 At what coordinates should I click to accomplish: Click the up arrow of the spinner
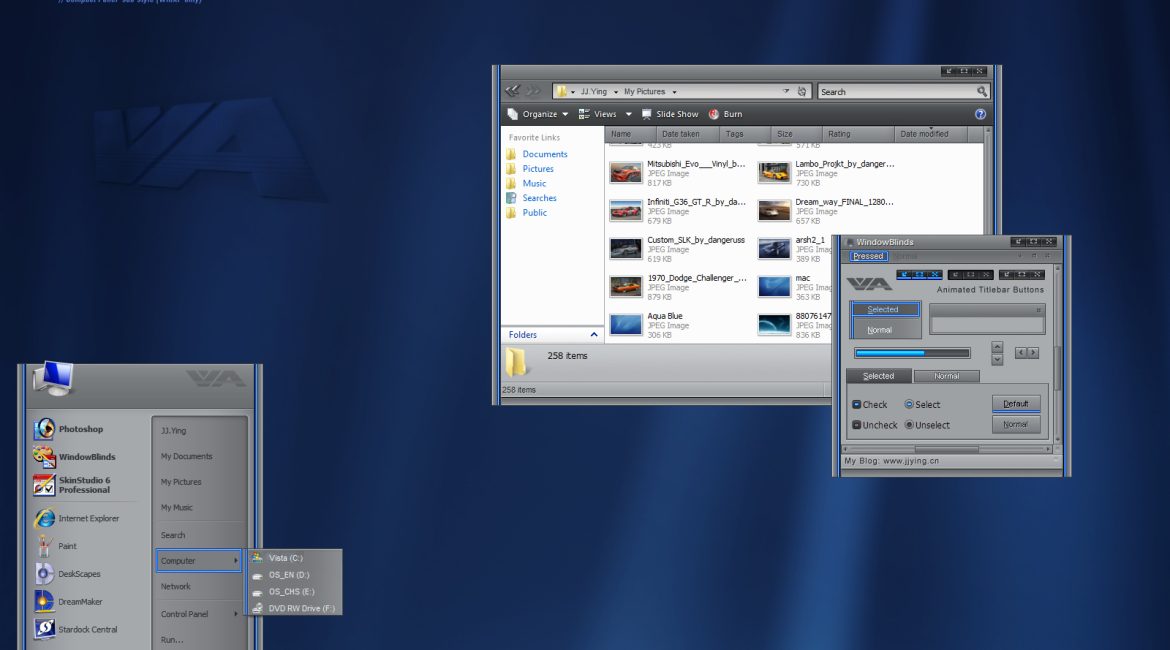tap(997, 347)
